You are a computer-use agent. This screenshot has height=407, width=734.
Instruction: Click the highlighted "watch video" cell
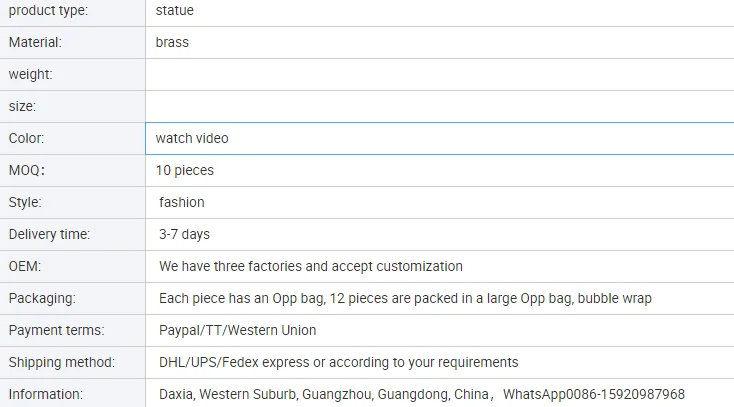click(x=192, y=139)
